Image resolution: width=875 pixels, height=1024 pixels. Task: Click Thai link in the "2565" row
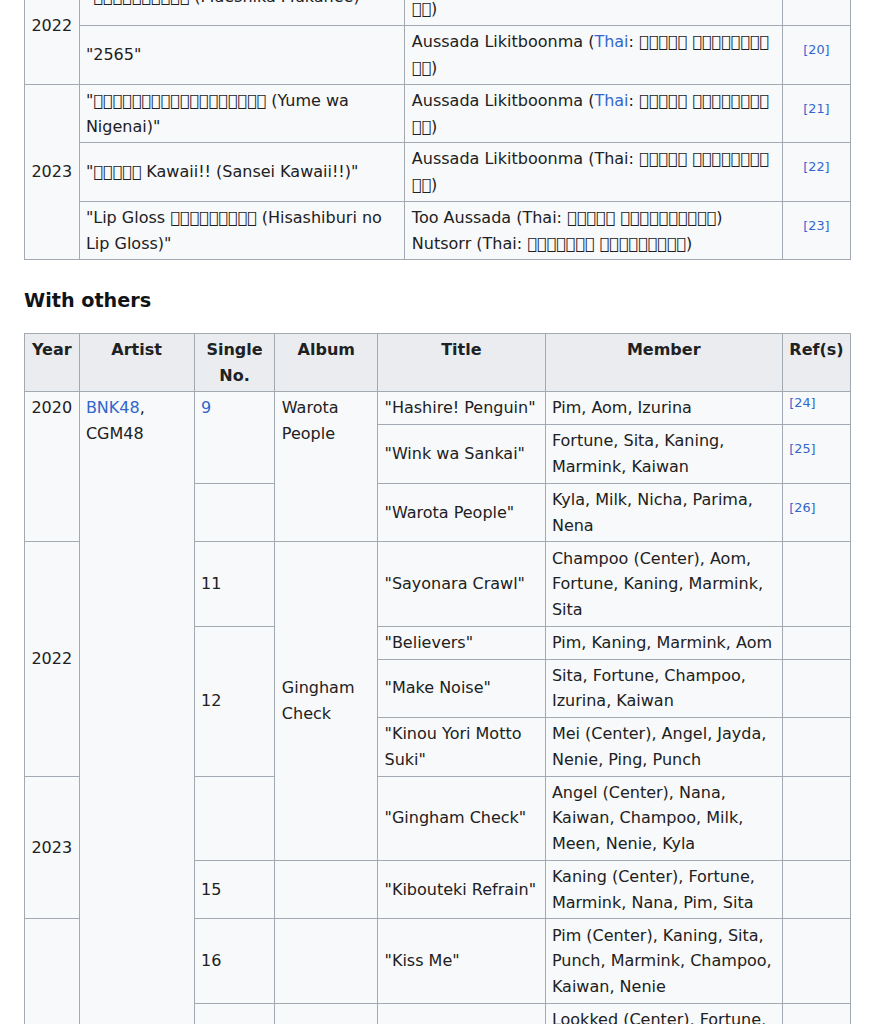(x=611, y=42)
